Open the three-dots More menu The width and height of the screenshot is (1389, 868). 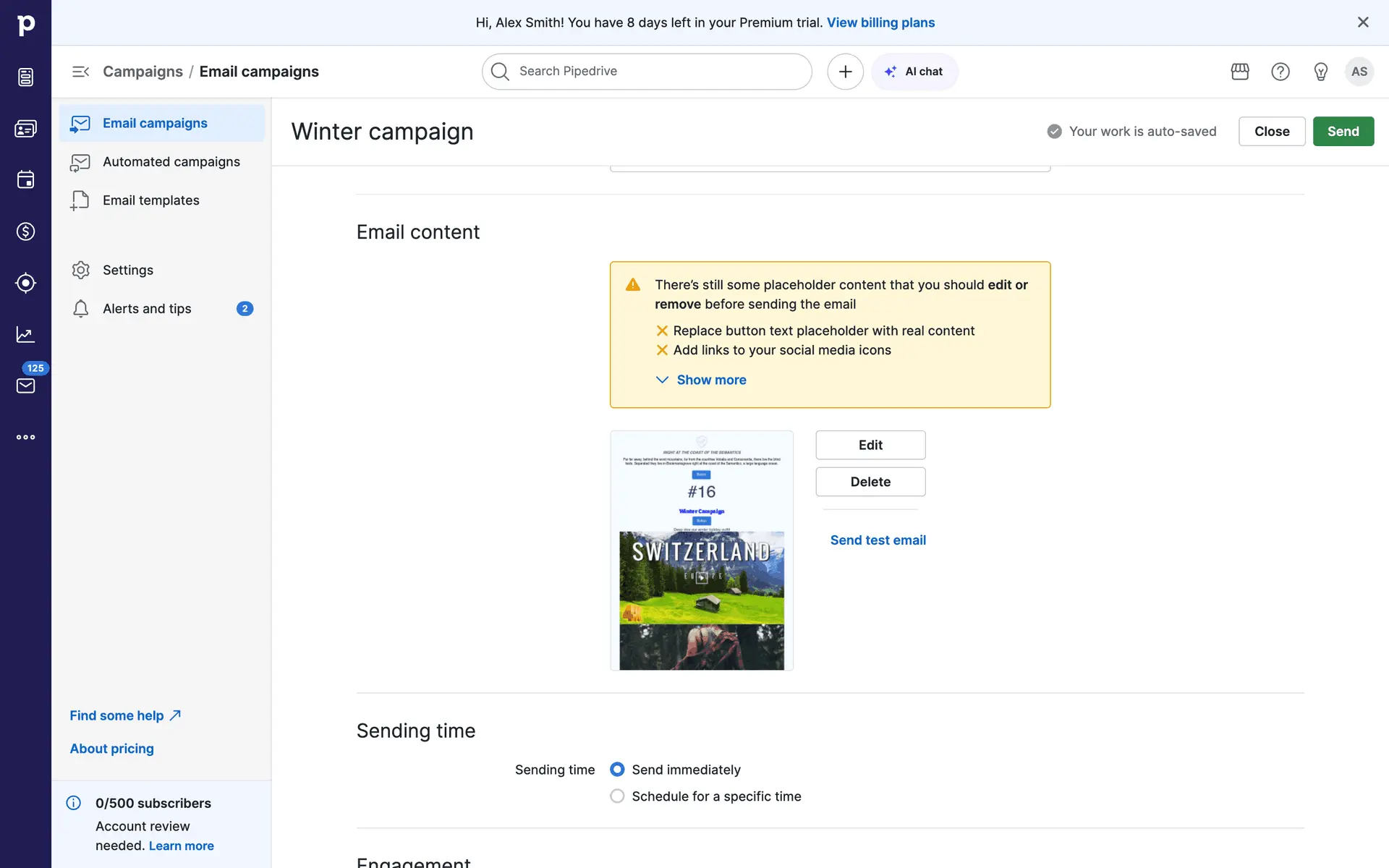[25, 437]
